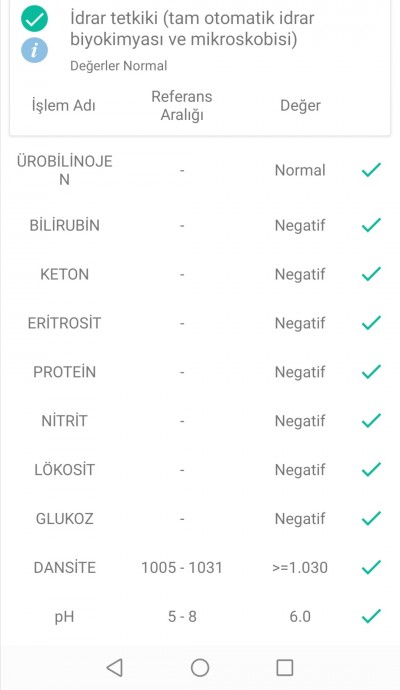Open recent apps with square button
The height and width of the screenshot is (690, 400).
(x=285, y=668)
